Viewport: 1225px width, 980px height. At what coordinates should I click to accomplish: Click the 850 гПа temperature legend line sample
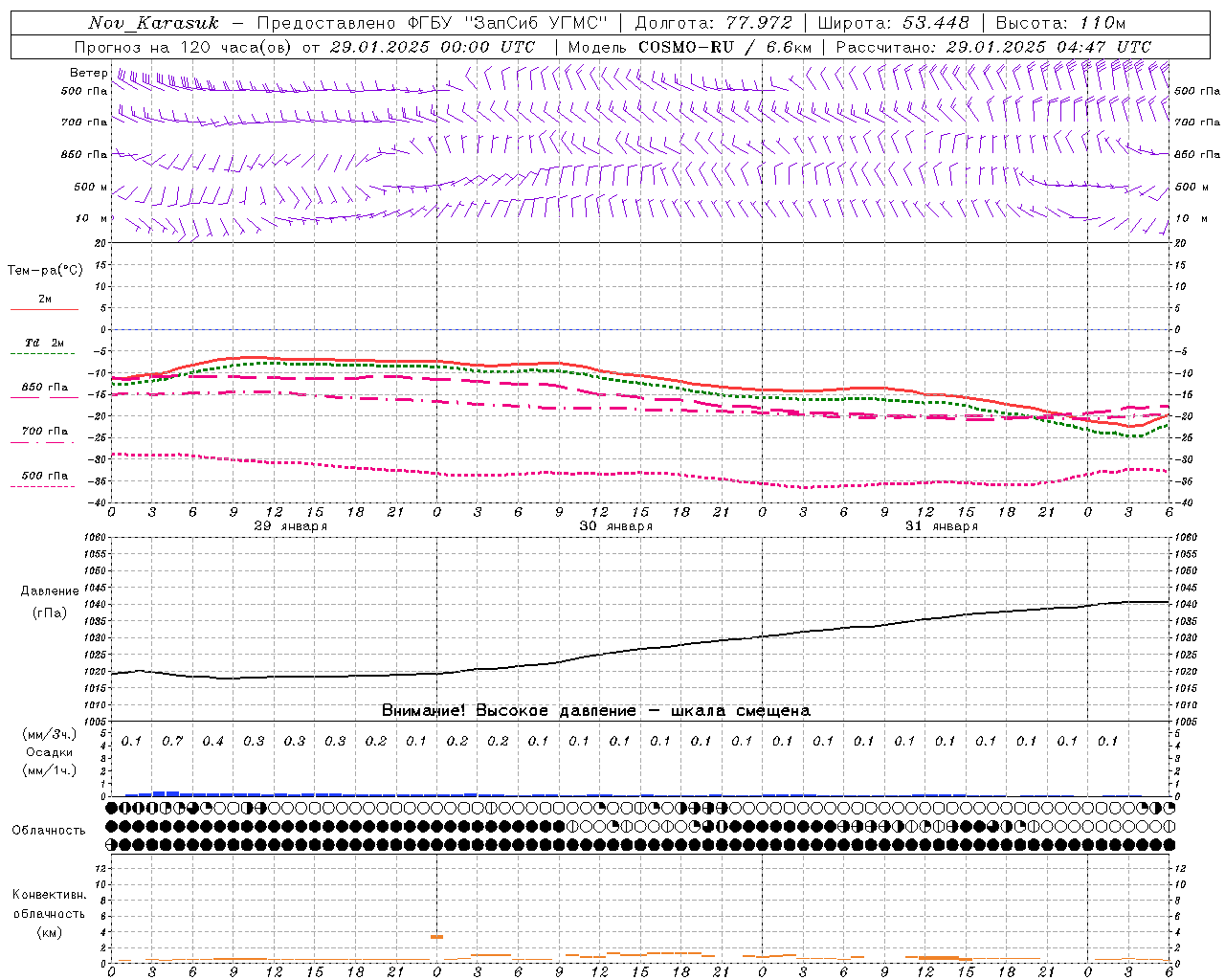[44, 398]
